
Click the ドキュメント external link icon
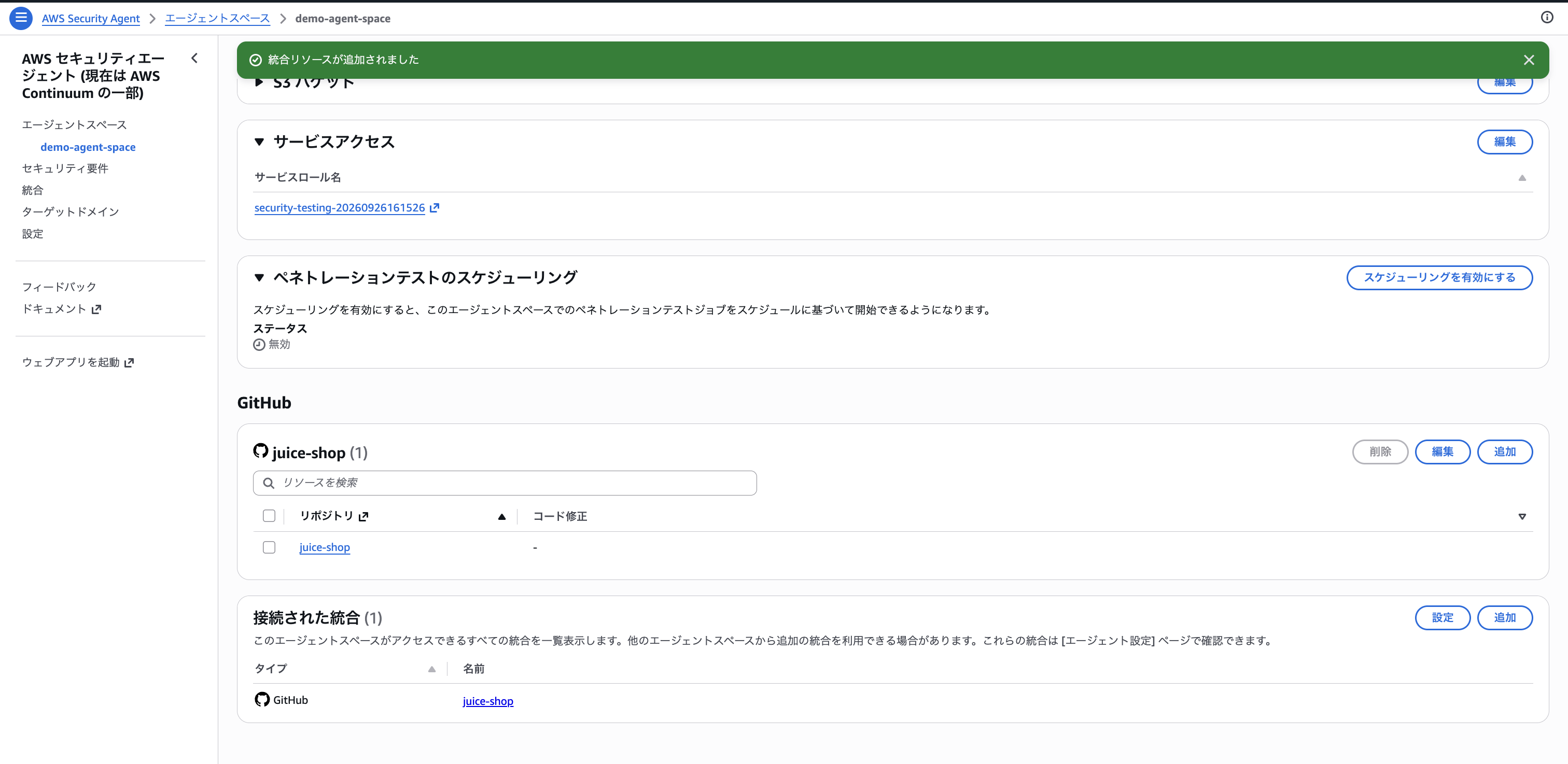[96, 309]
